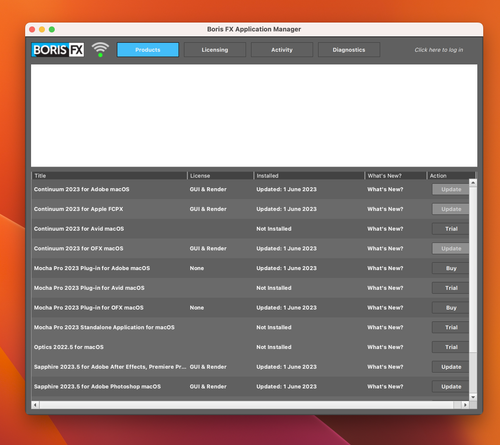Select row 'Optics 2022.5 for macOS'
This screenshot has width=500, height=445.
click(x=250, y=347)
